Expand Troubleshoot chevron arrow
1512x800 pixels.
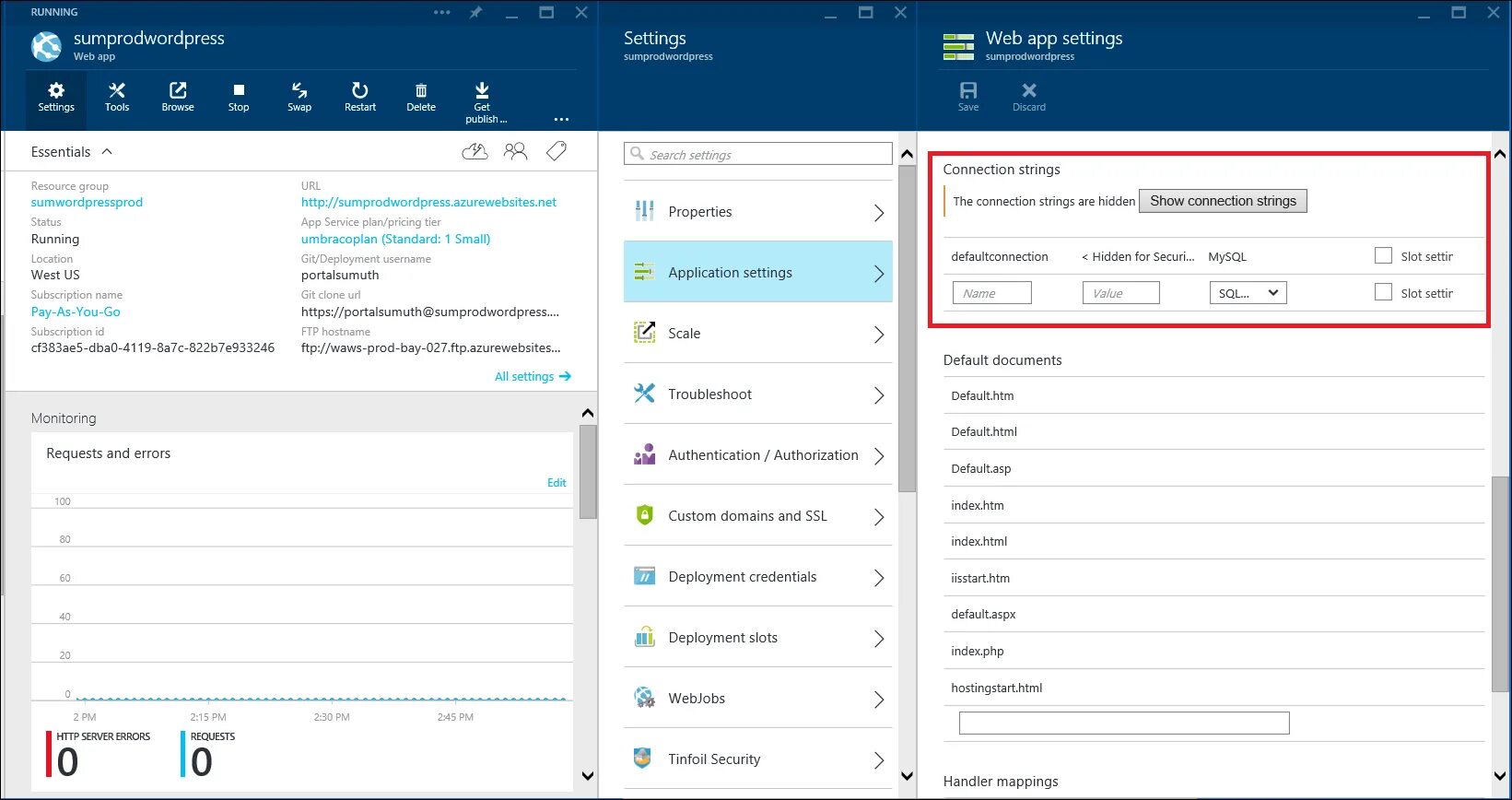click(x=879, y=395)
